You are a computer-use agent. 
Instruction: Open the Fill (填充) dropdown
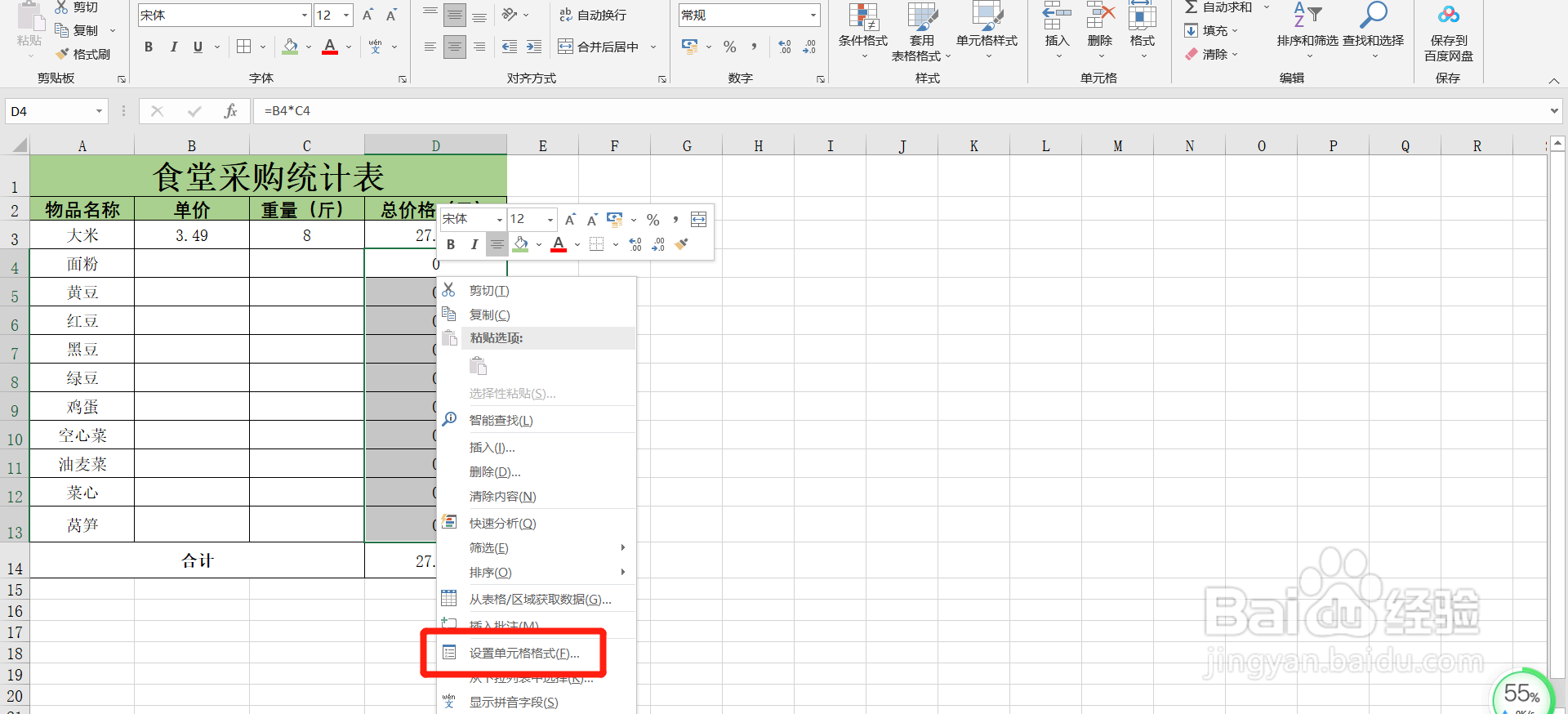pos(1213,30)
